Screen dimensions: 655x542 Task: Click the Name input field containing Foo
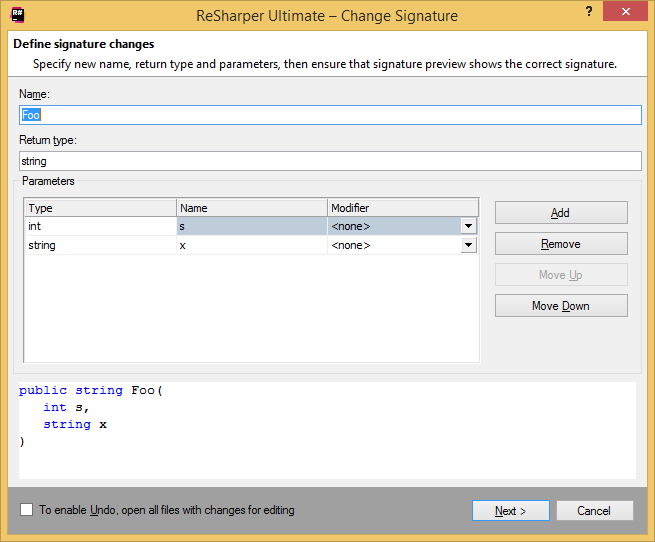point(330,115)
